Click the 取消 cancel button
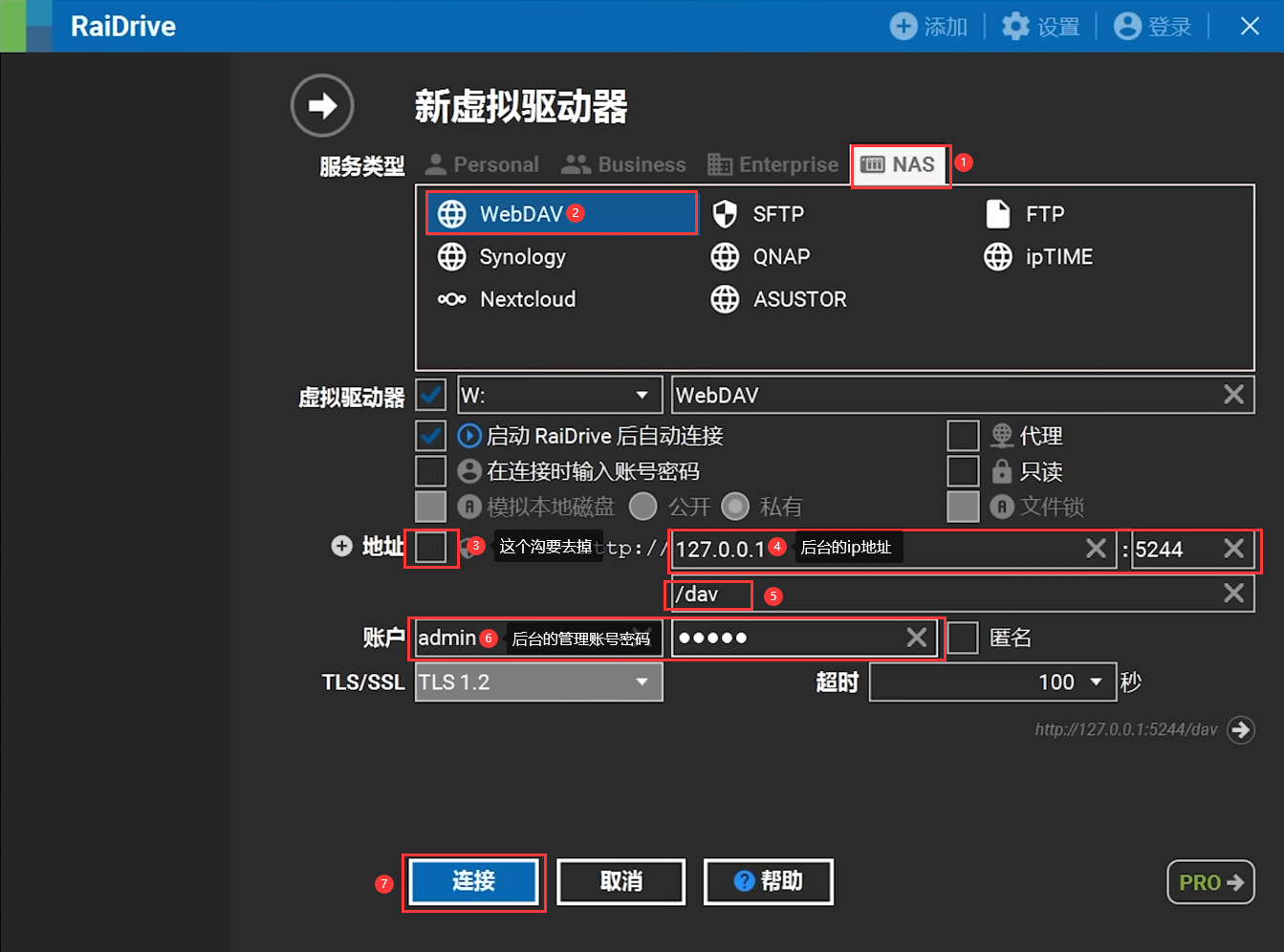1284x952 pixels. 621,881
